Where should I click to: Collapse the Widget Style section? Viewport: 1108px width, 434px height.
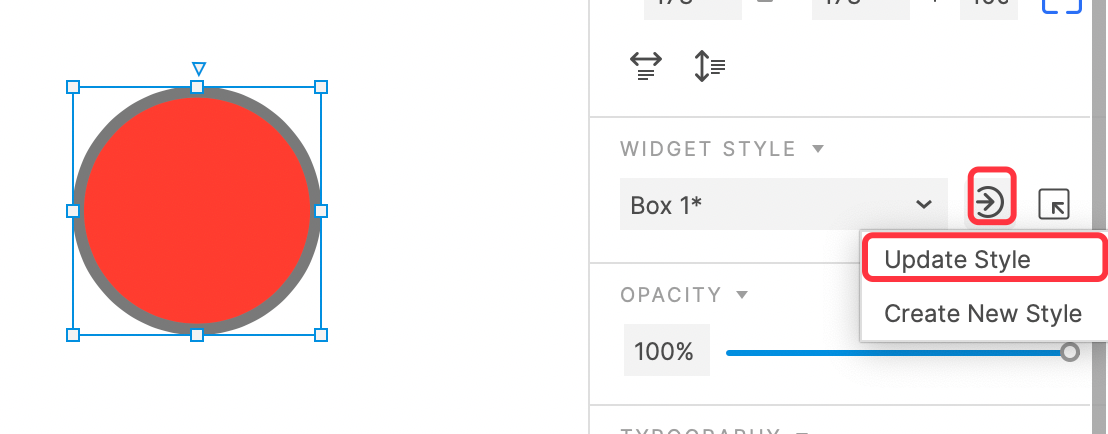coord(818,149)
